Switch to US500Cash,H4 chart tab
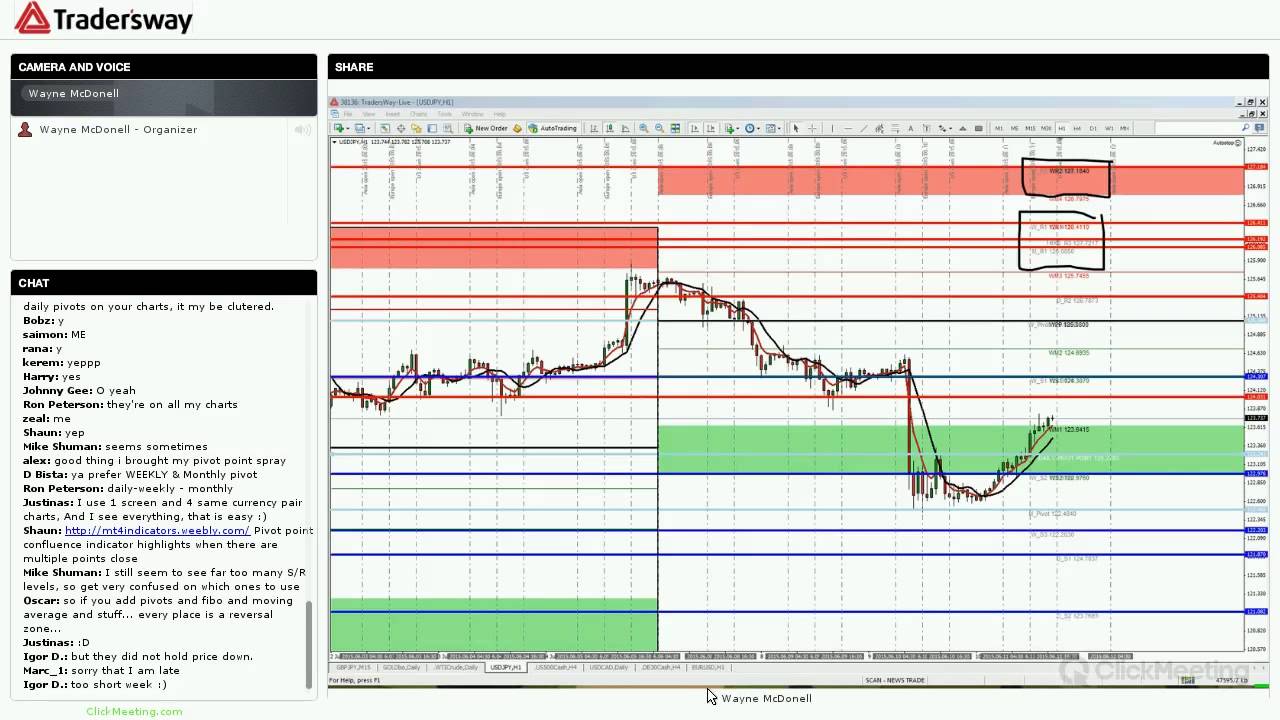 tap(555, 667)
